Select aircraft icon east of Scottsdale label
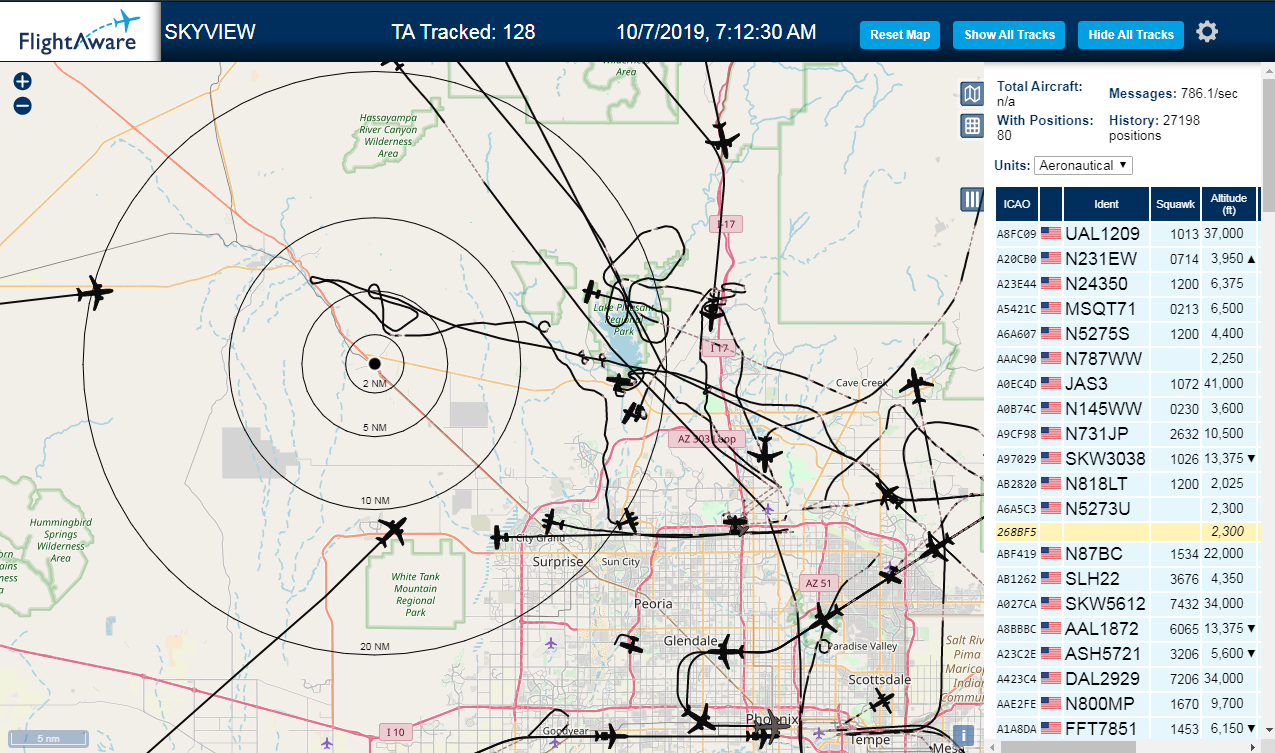Viewport: 1275px width, 753px height. click(881, 703)
